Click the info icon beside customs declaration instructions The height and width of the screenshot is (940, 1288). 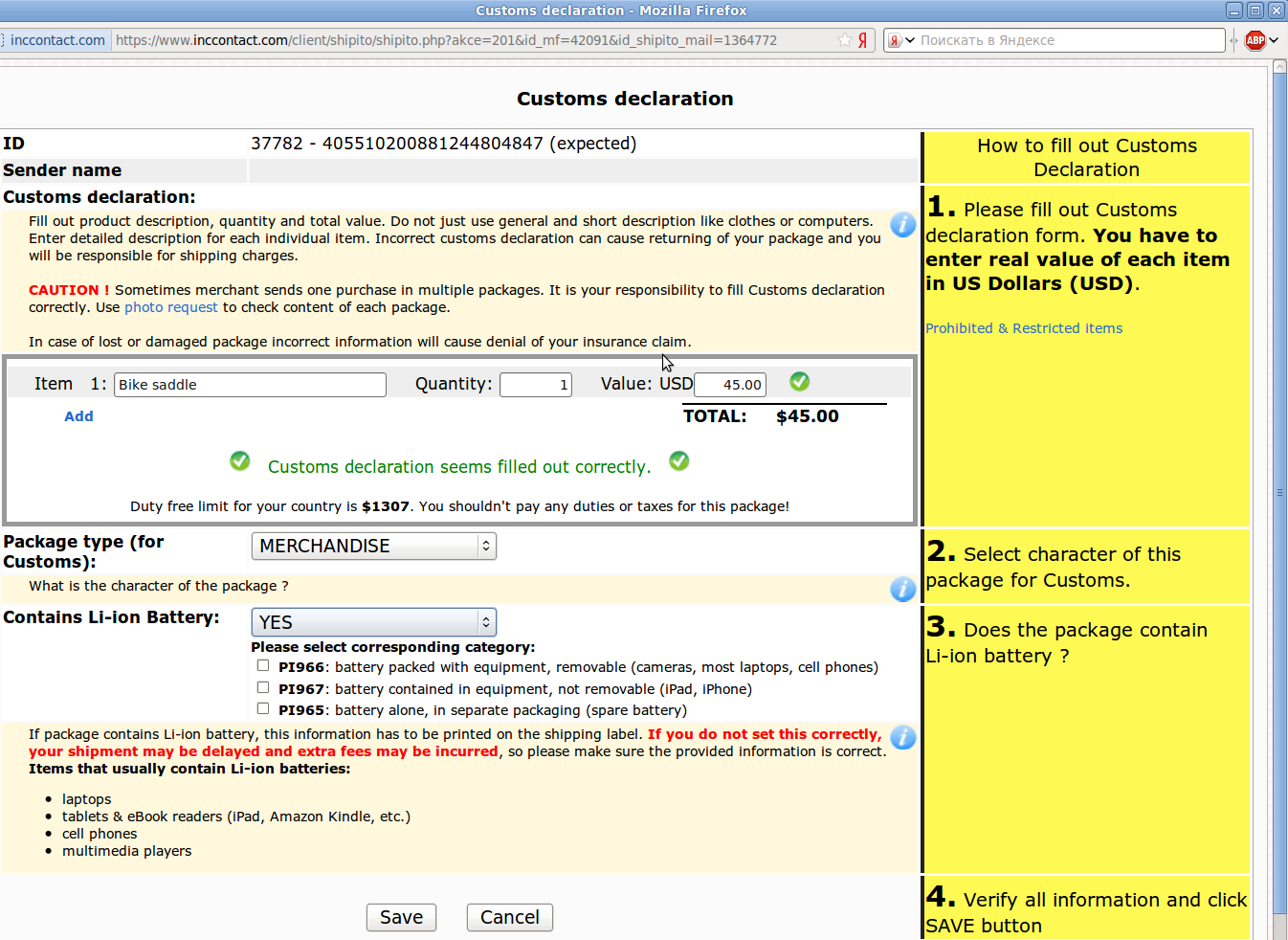coord(902,225)
